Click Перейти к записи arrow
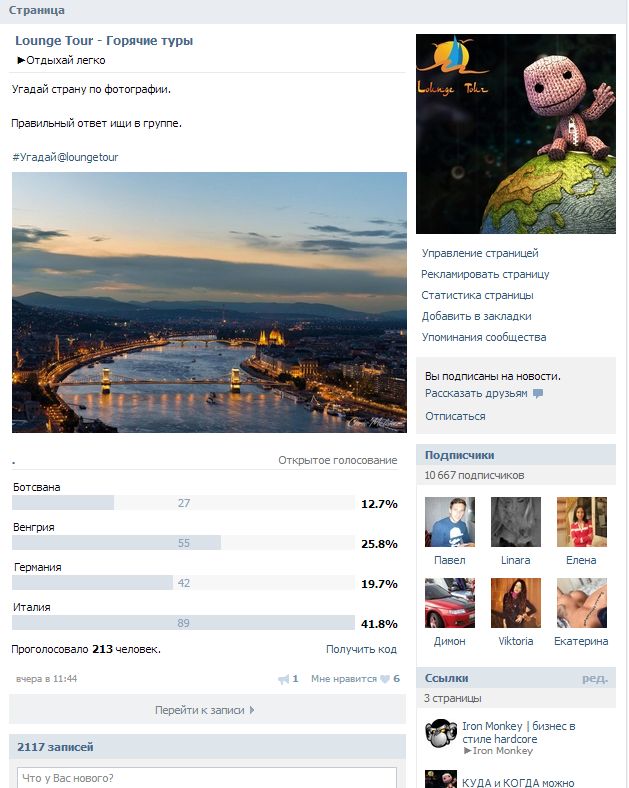Screen dimensions: 629x788 [252, 710]
